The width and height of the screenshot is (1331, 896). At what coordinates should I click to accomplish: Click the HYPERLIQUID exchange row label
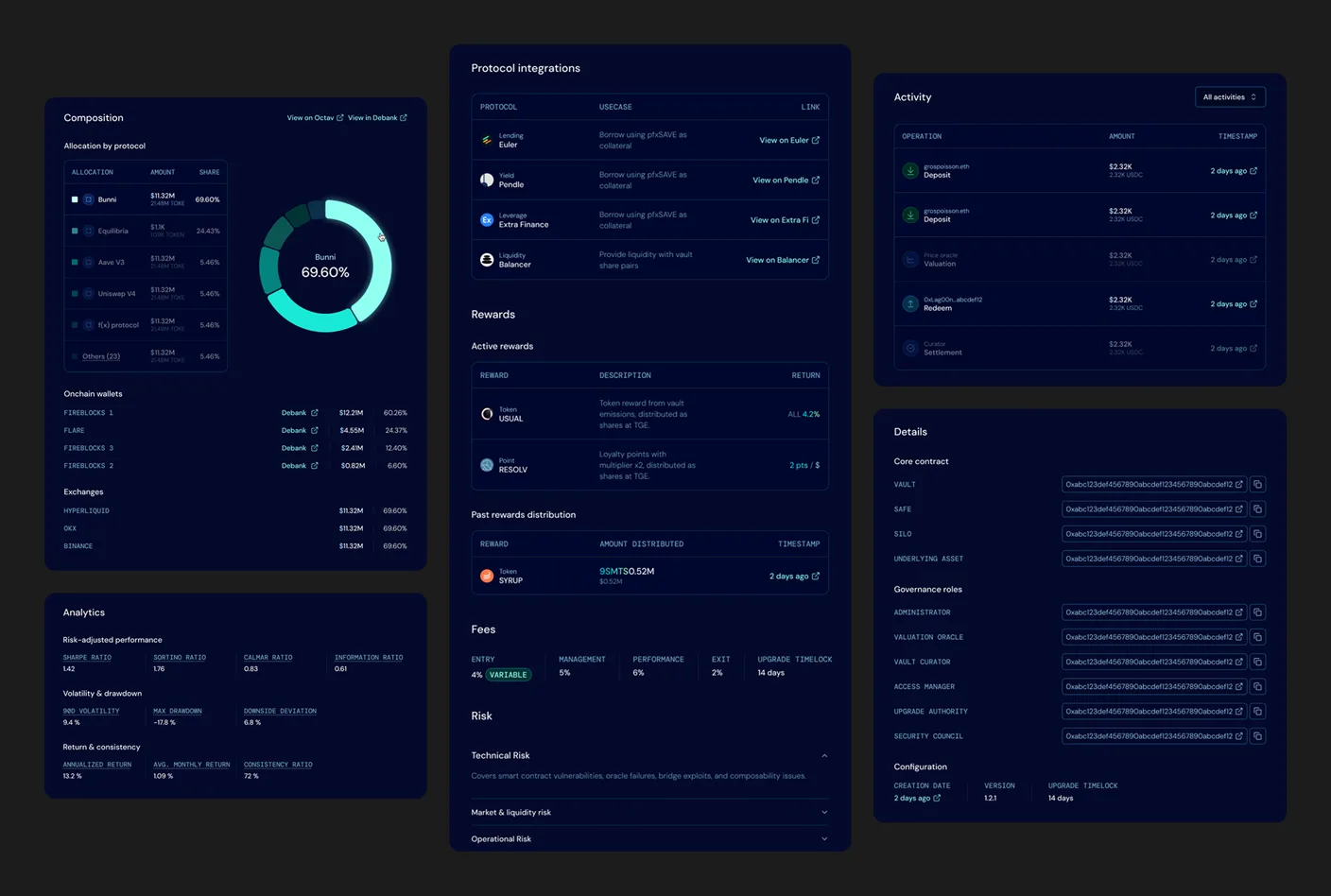point(86,510)
